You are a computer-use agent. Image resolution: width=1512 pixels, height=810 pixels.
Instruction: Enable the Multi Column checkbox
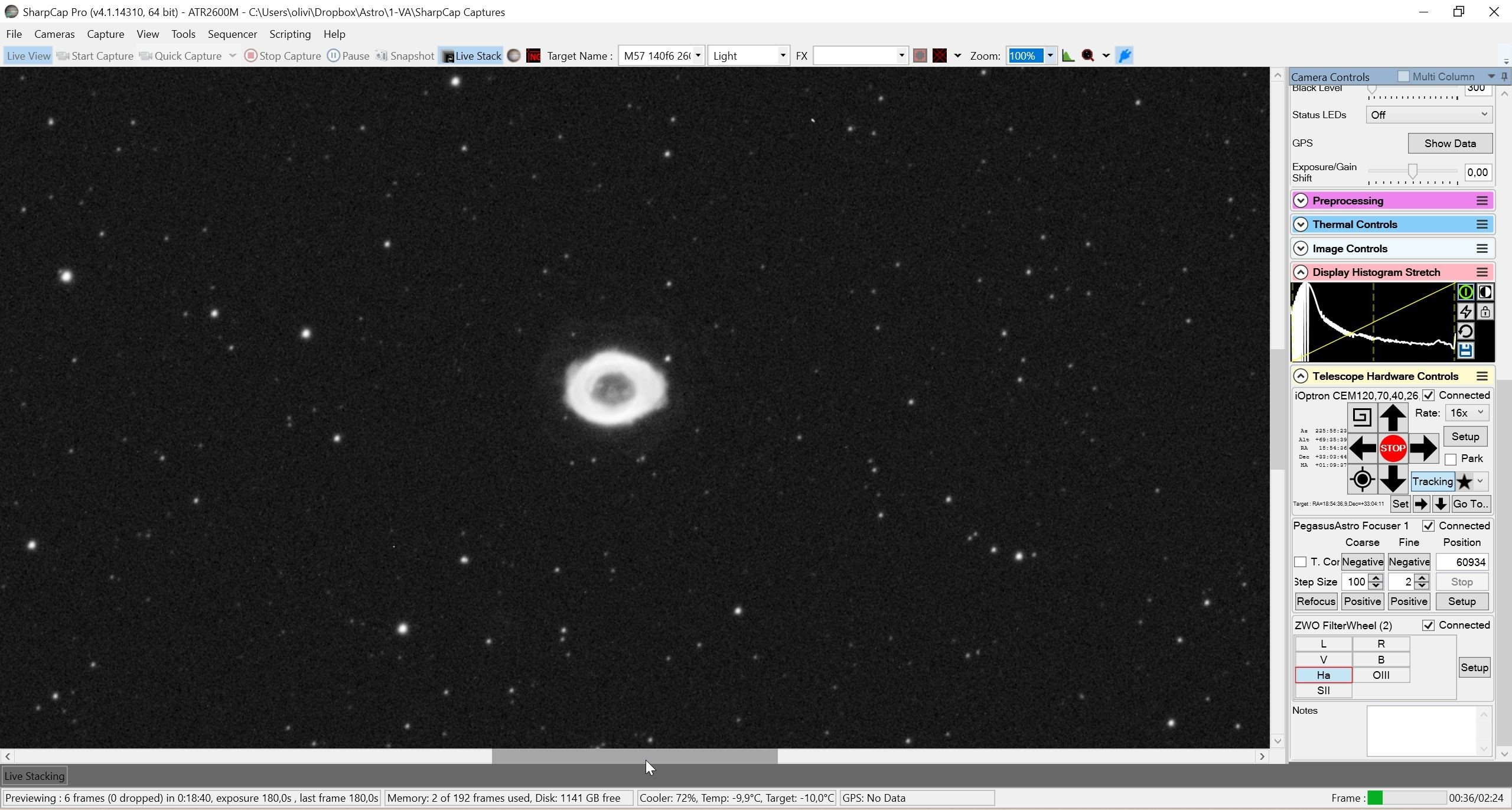(1403, 77)
